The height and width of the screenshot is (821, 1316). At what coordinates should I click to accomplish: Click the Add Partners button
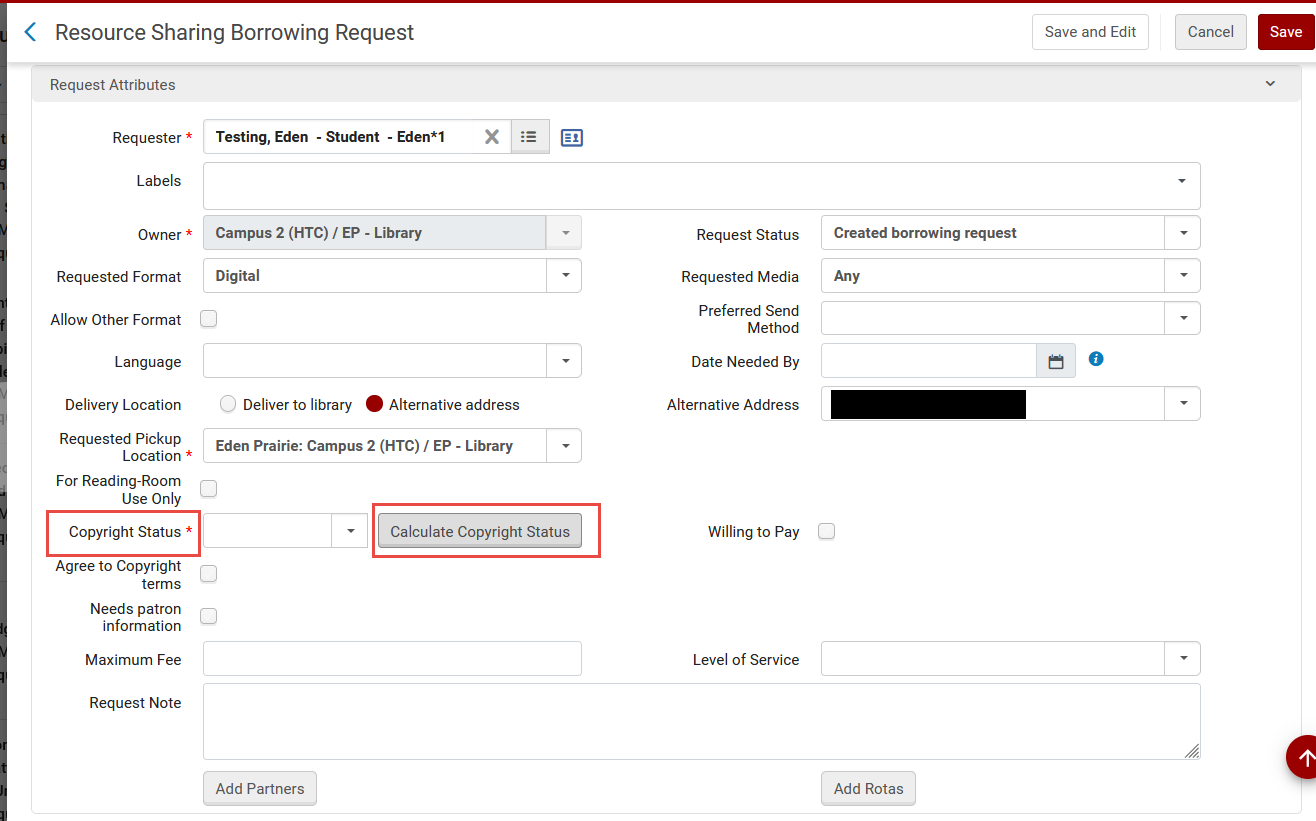click(x=260, y=788)
